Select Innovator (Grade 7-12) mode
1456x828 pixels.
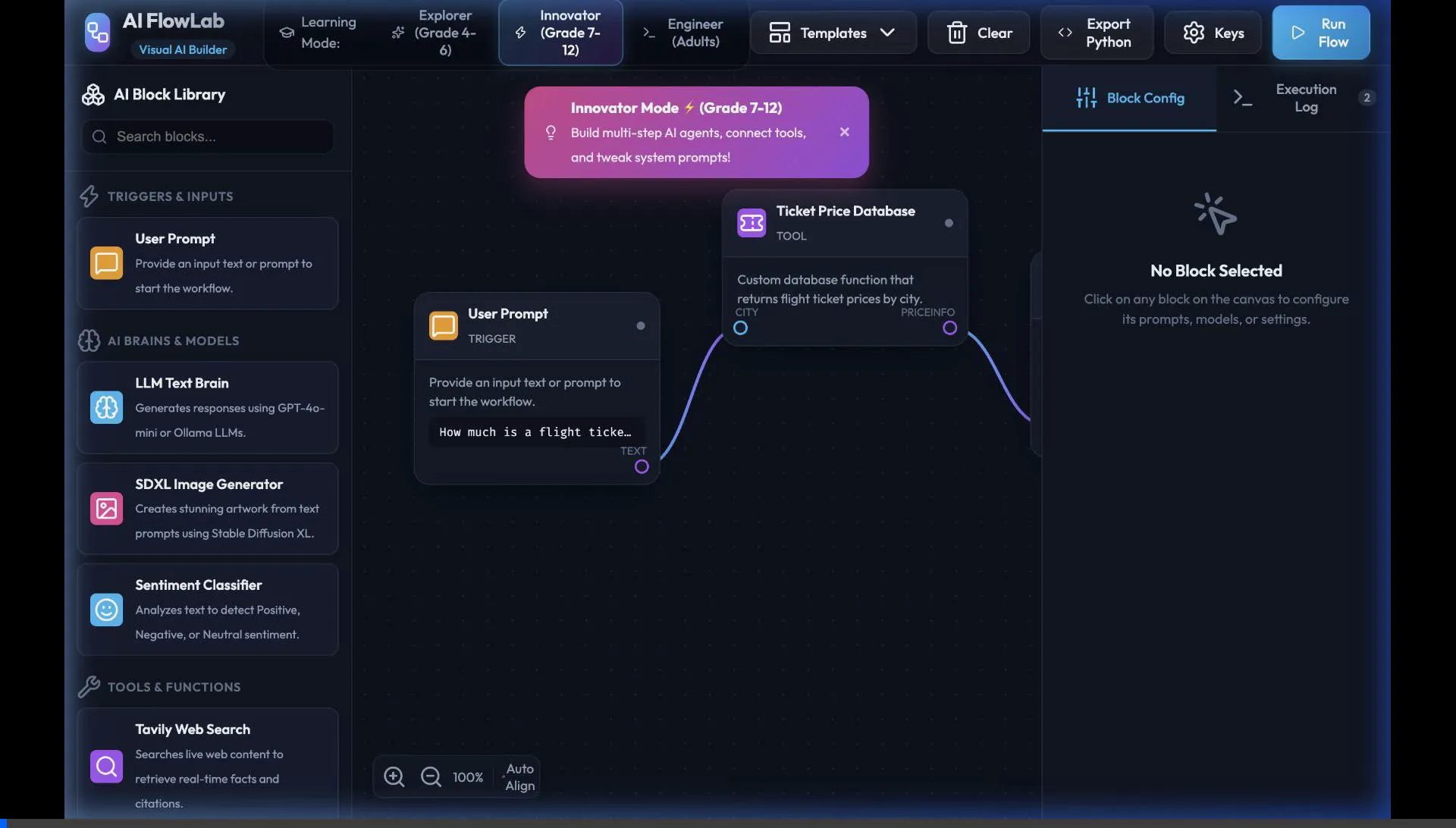[x=560, y=33]
